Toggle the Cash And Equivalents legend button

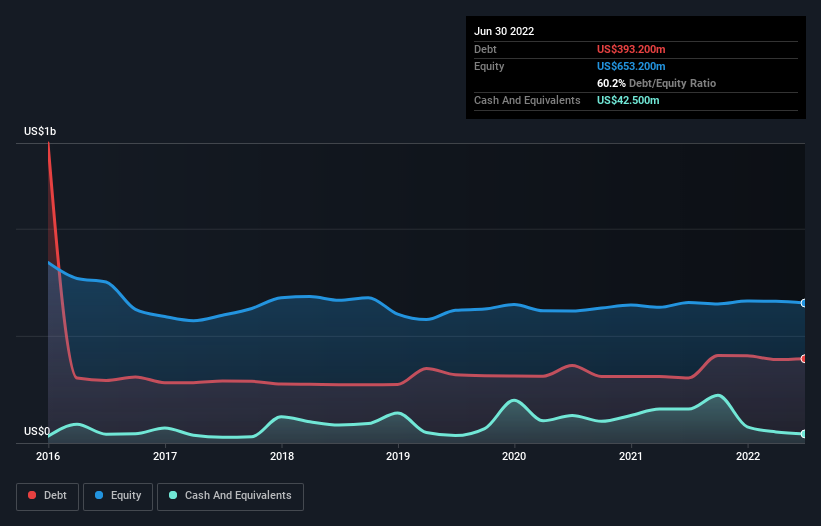click(x=230, y=496)
